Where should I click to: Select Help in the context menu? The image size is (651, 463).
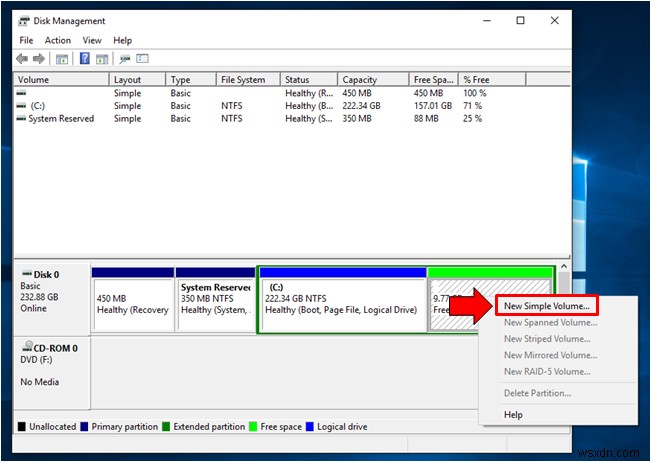(x=513, y=414)
